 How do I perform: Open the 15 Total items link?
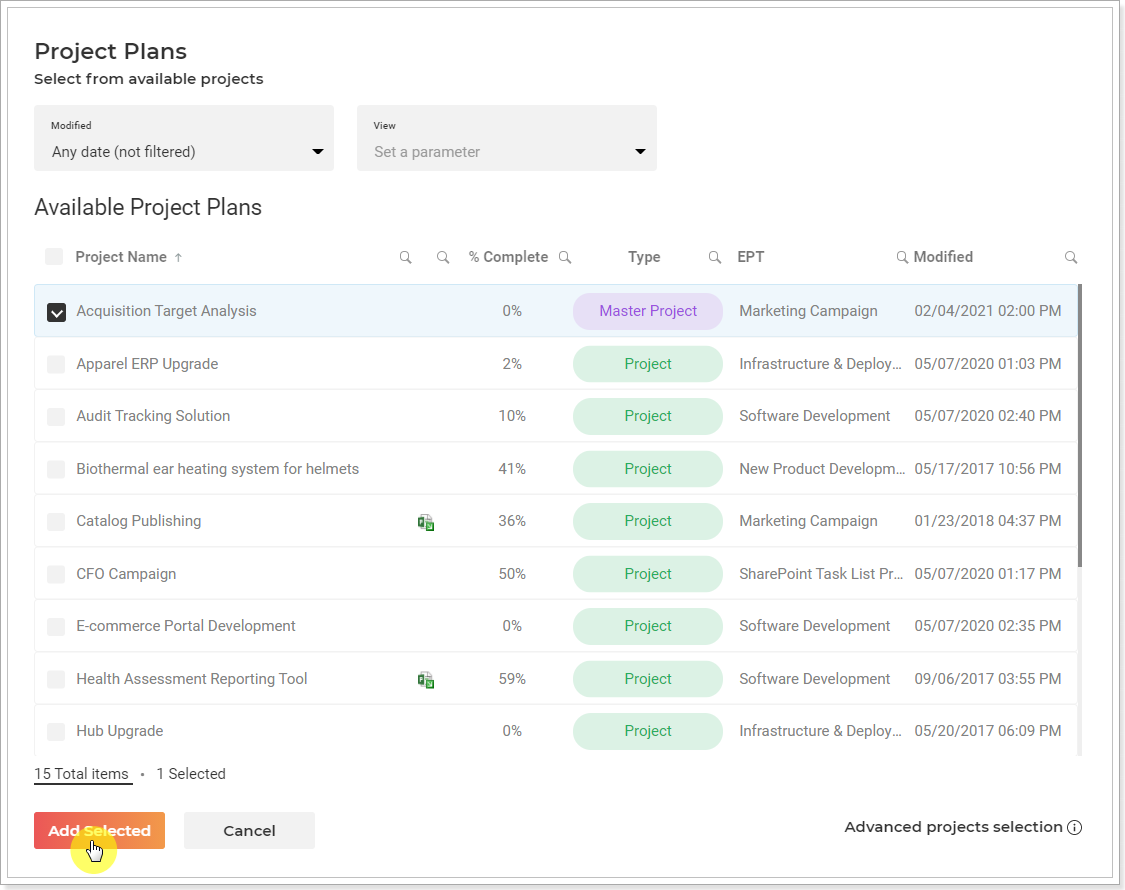(x=82, y=773)
